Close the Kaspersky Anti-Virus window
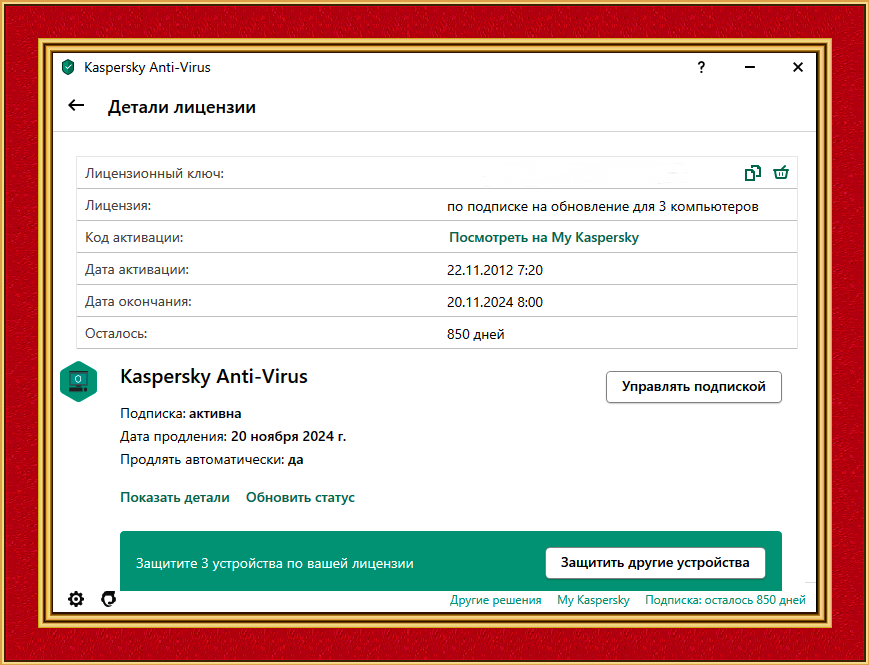 pyautogui.click(x=798, y=67)
